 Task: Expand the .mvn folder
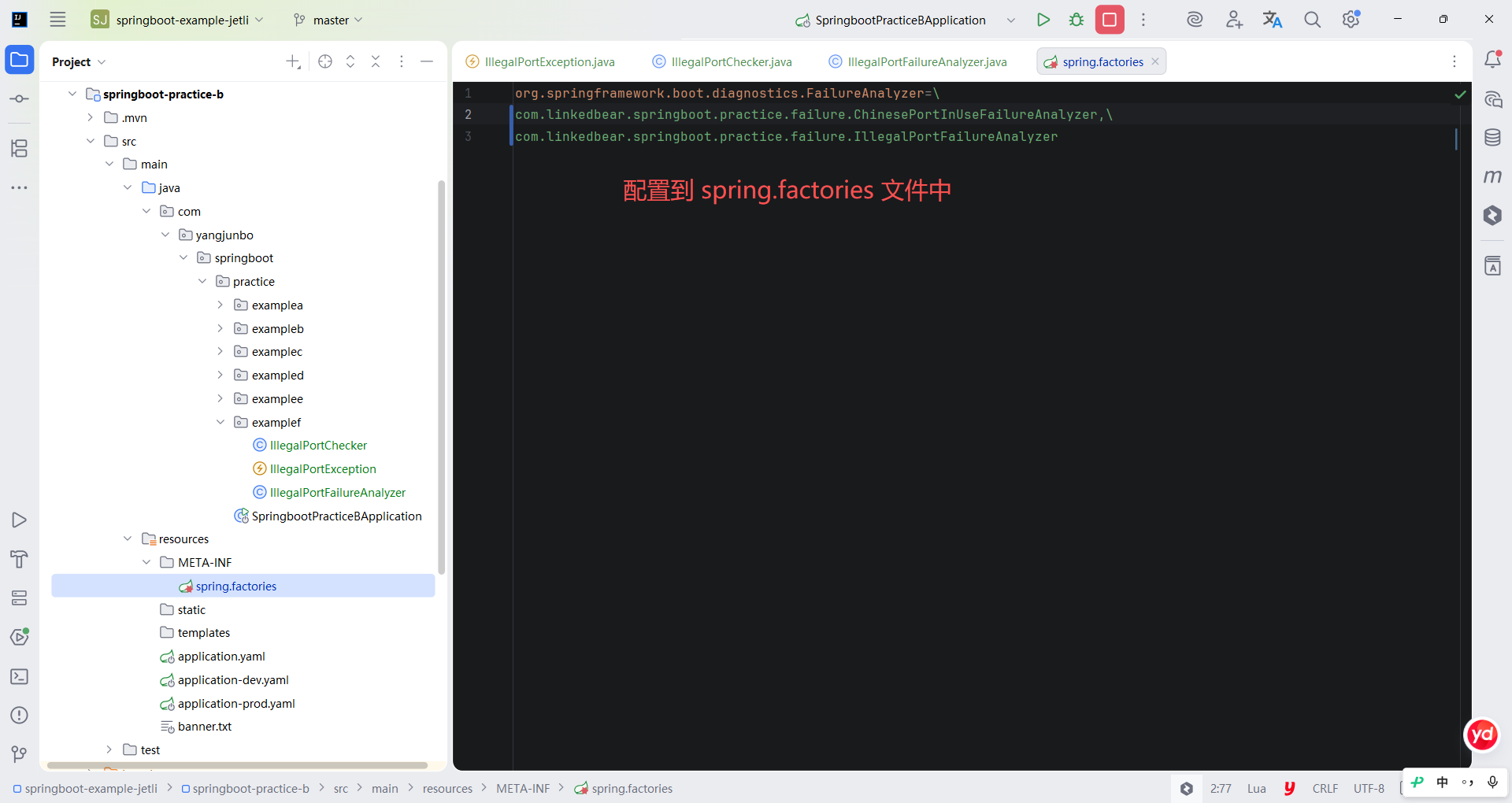[90, 117]
